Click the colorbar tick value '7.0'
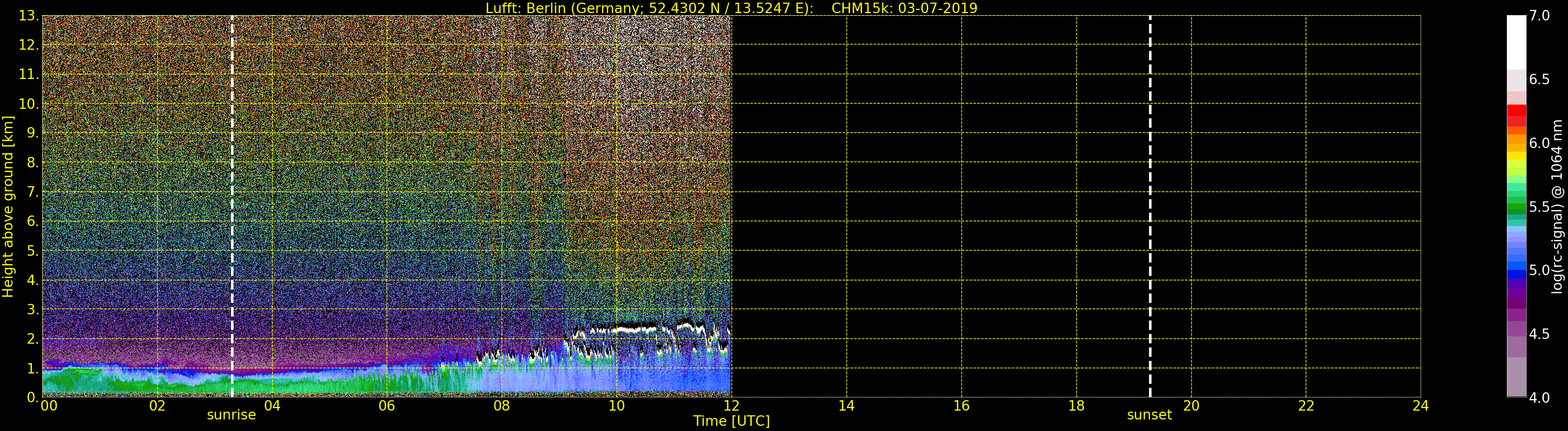The height and width of the screenshot is (431, 1568). pos(1539,16)
